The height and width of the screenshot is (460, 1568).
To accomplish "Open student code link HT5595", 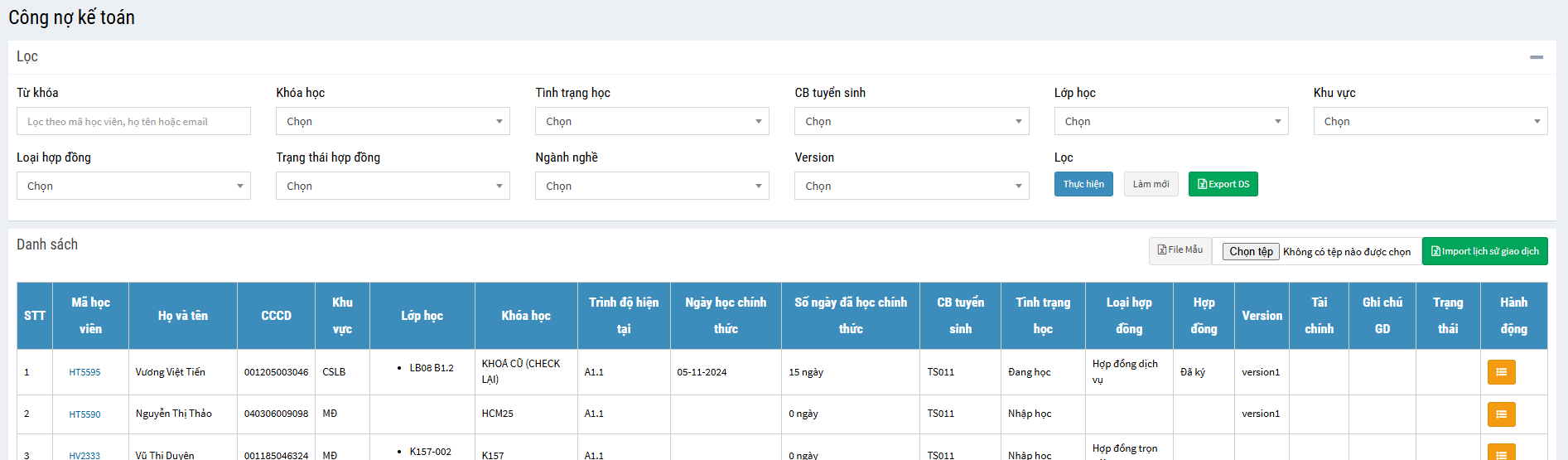I will 84,372.
